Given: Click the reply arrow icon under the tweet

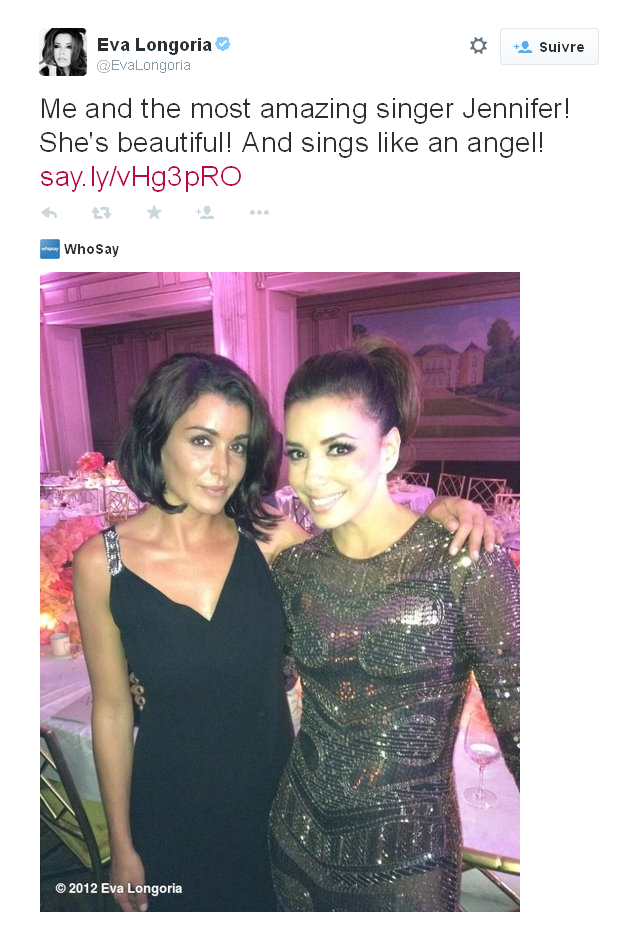Looking at the screenshot, I should coord(49,213).
